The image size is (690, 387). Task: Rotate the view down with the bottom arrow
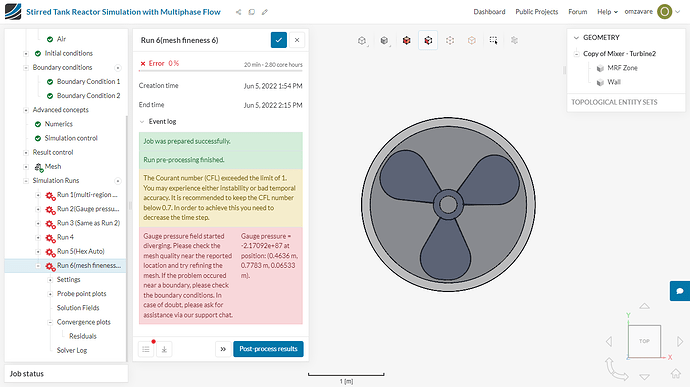[644, 377]
